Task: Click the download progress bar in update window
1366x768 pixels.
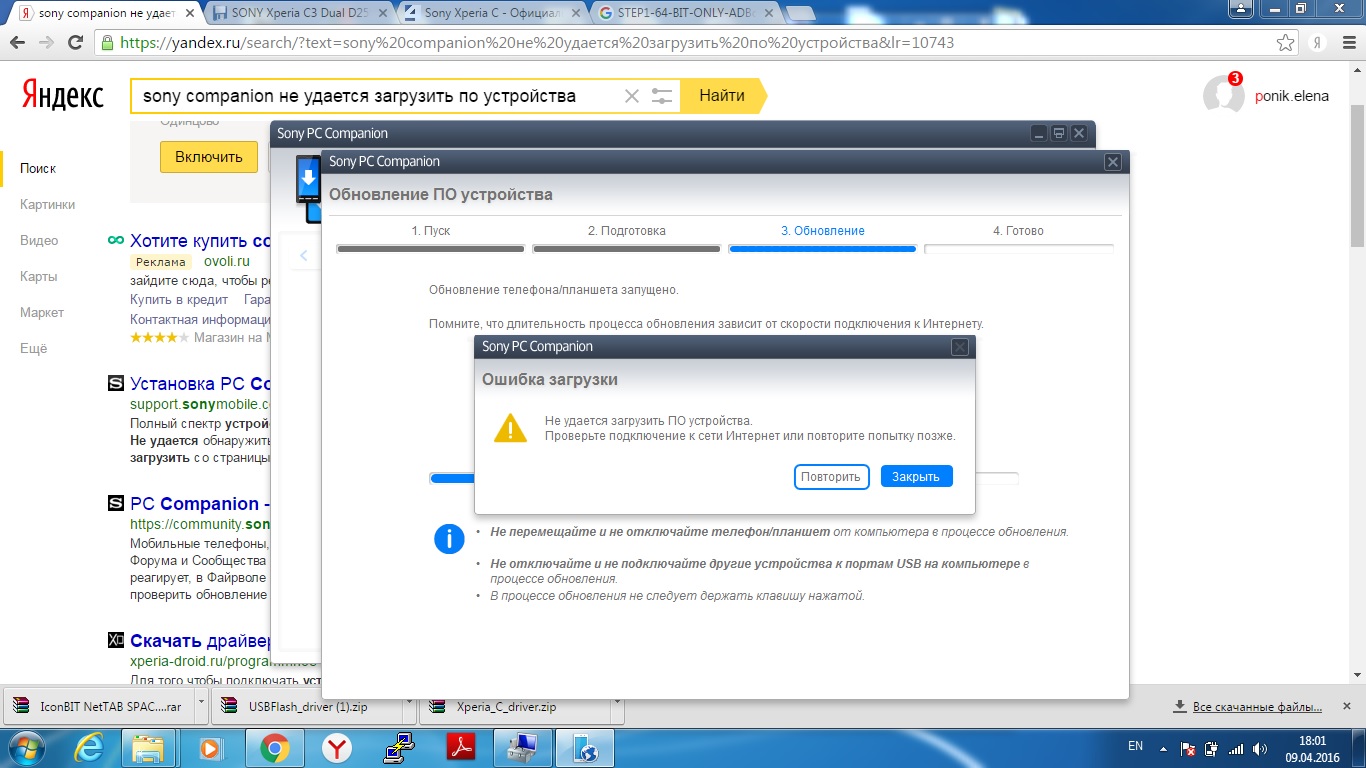Action: point(724,478)
